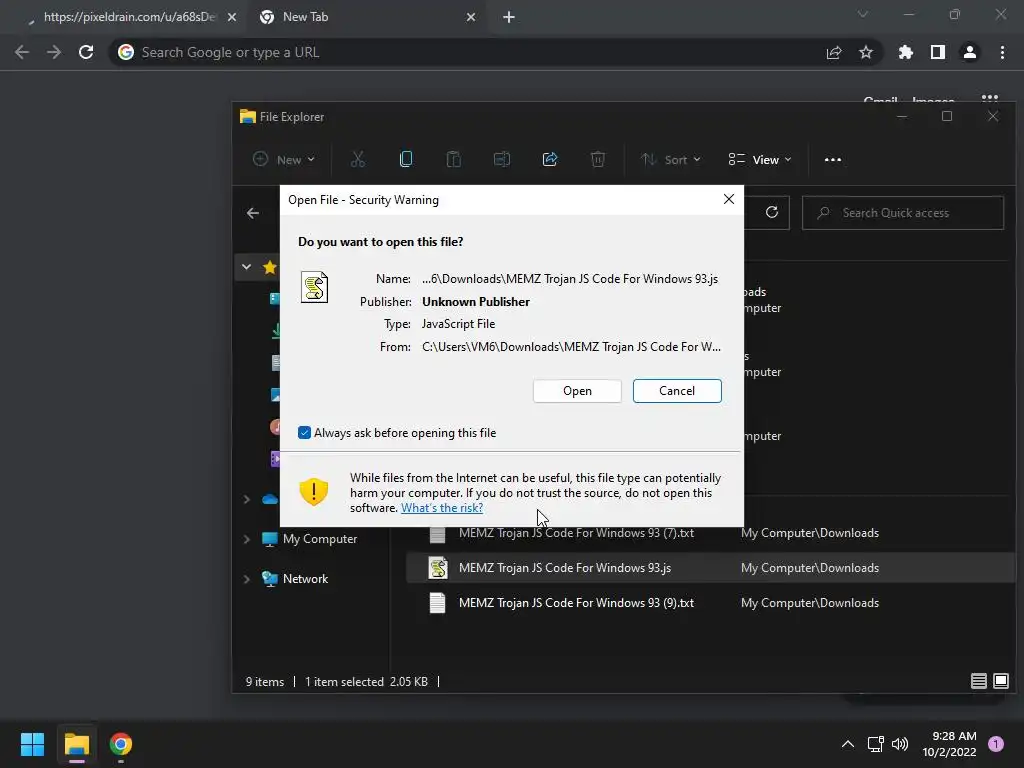Open the View dropdown

[x=760, y=159]
